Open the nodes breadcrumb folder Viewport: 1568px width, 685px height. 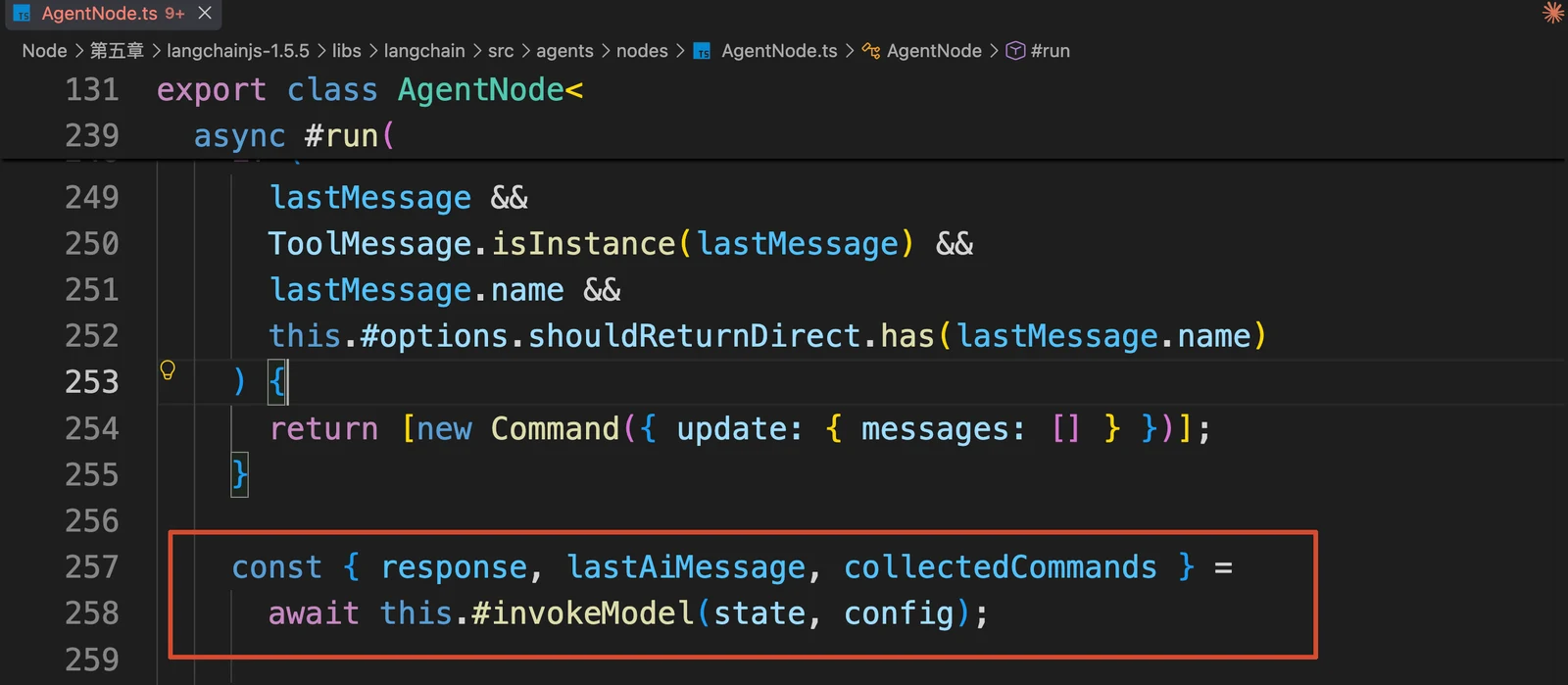tap(642, 51)
